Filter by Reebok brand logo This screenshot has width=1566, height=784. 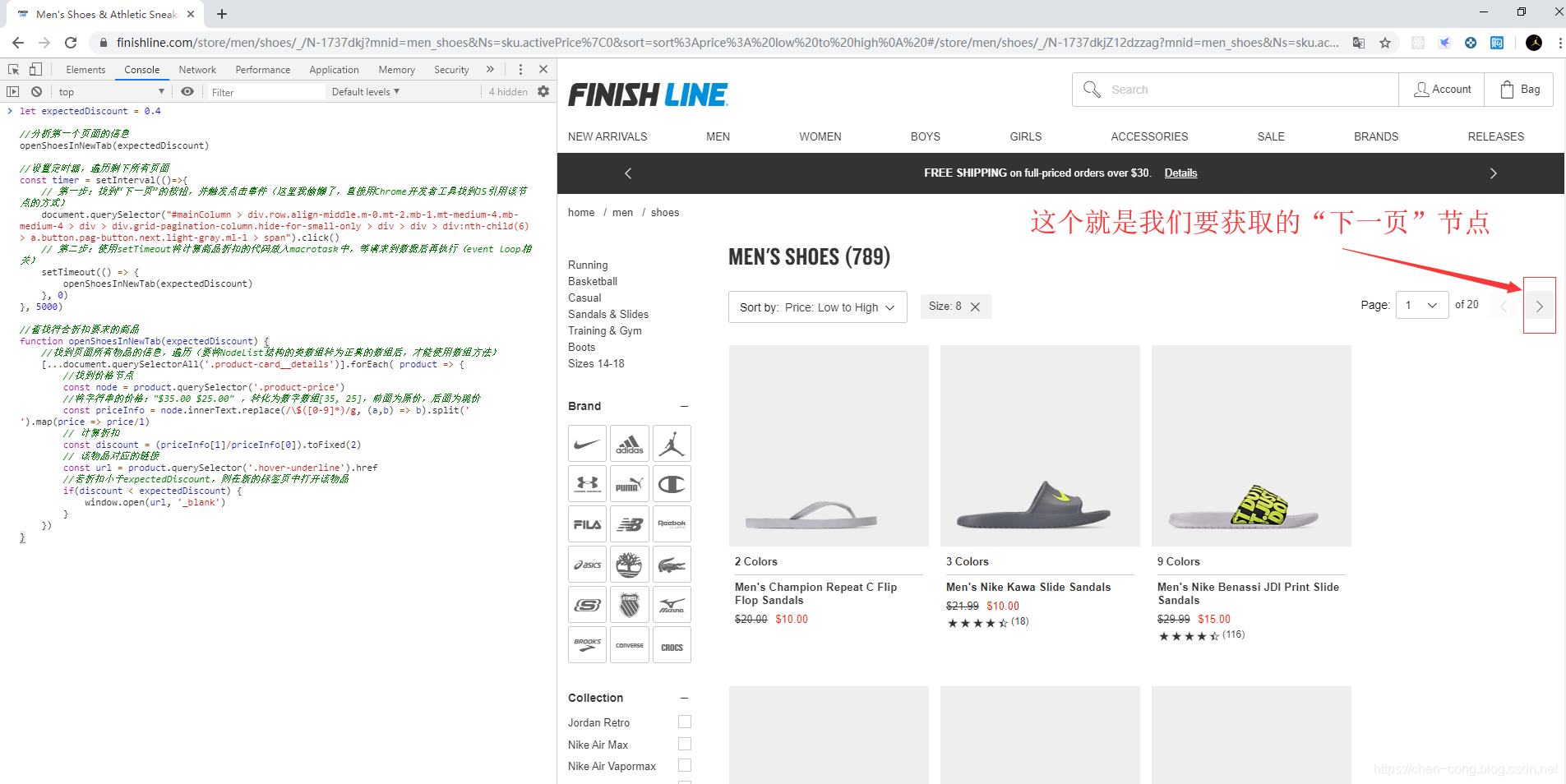[x=672, y=524]
